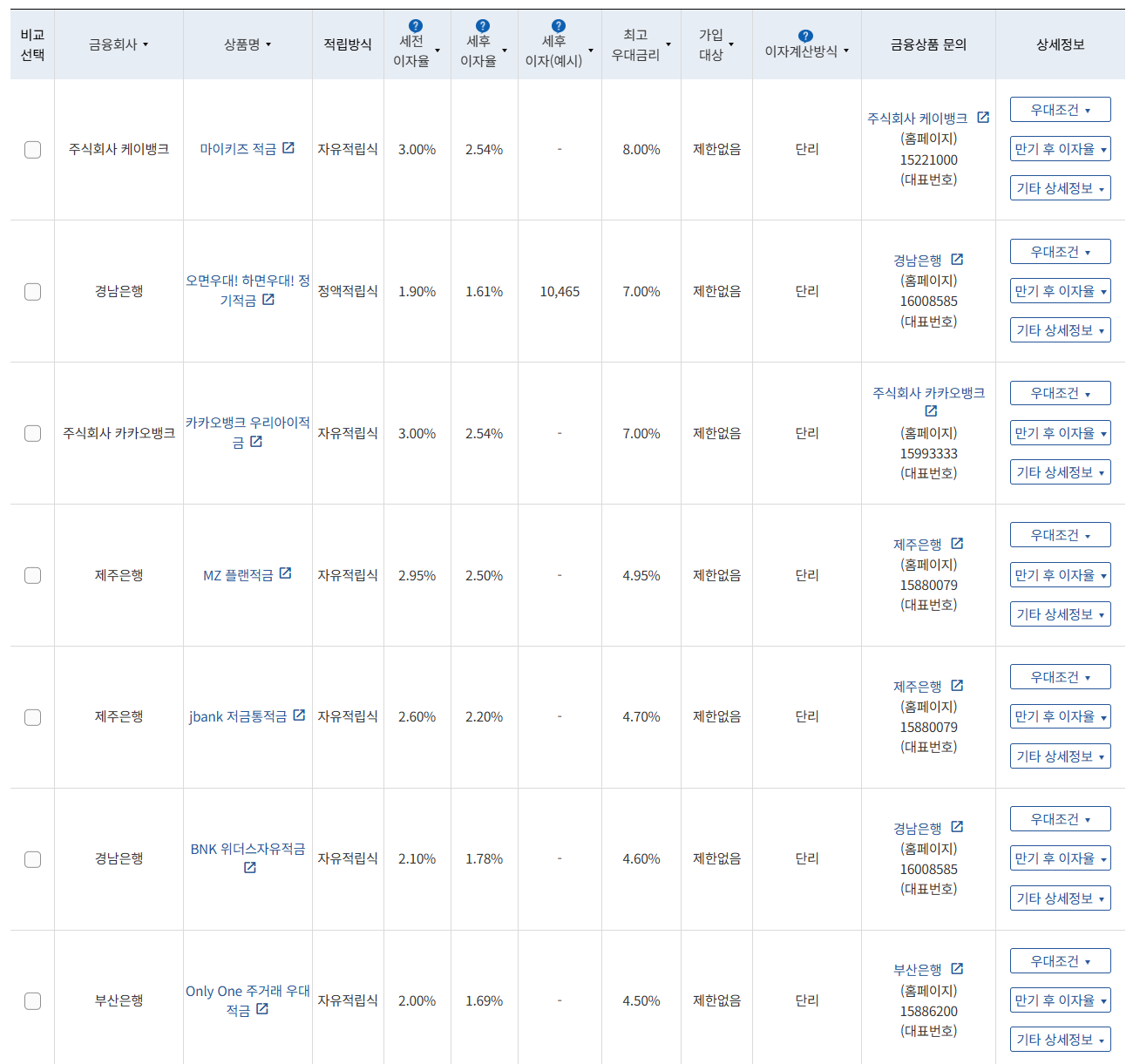This screenshot has height=1064, width=1133.
Task: Expand 기타 상세정보 for Only One 주거래 row
Action: coord(1060,1040)
